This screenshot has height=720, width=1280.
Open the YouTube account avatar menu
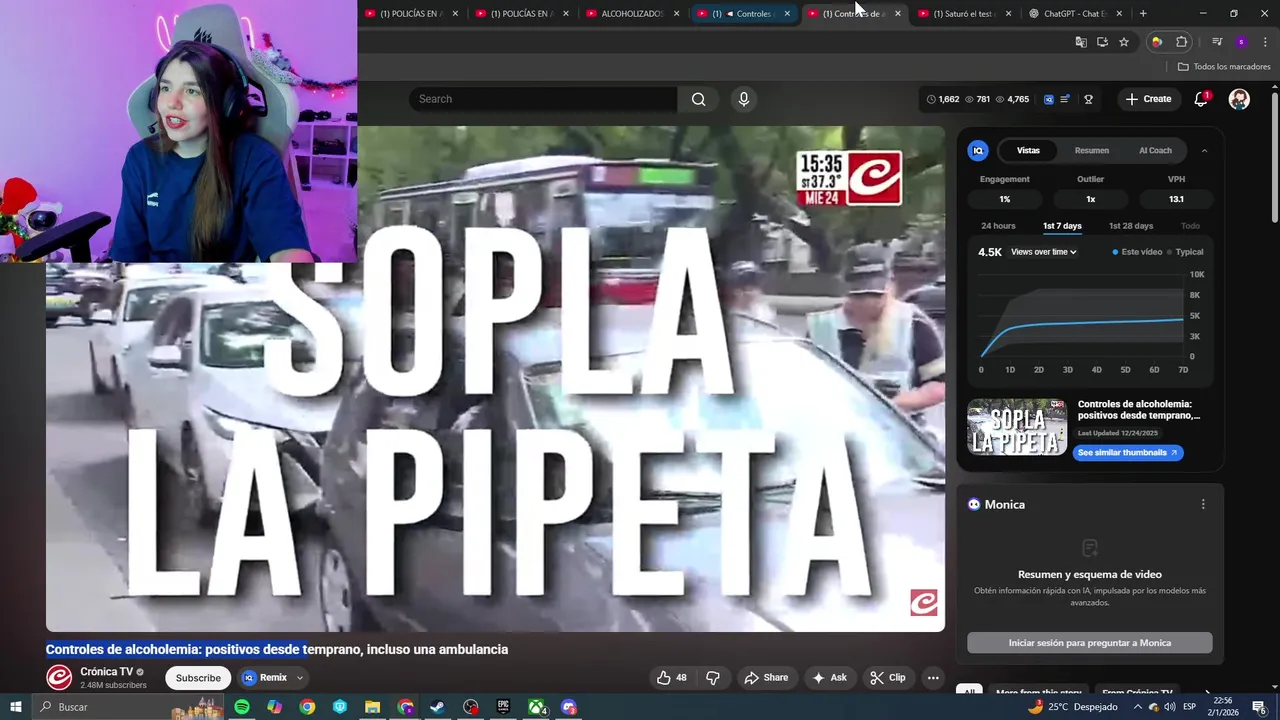pyautogui.click(x=1239, y=99)
